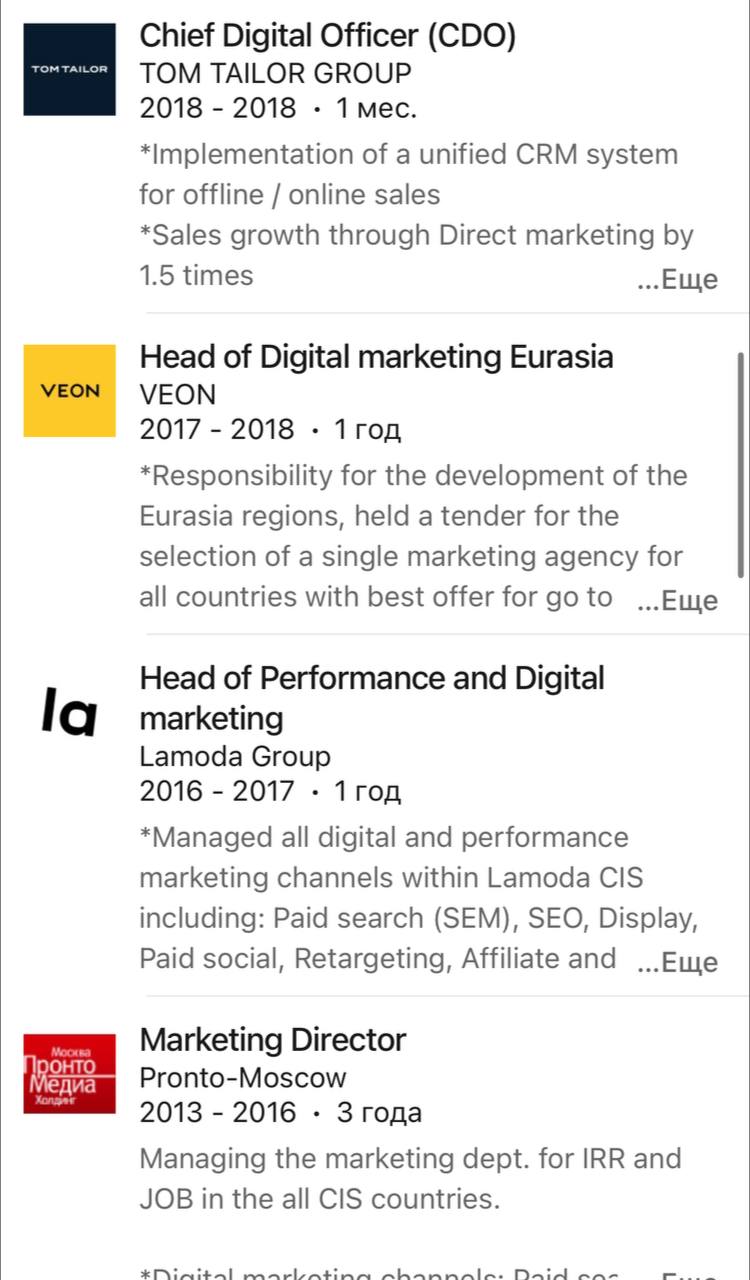
Task: Tap the yellow VEON logo
Action: tap(70, 391)
